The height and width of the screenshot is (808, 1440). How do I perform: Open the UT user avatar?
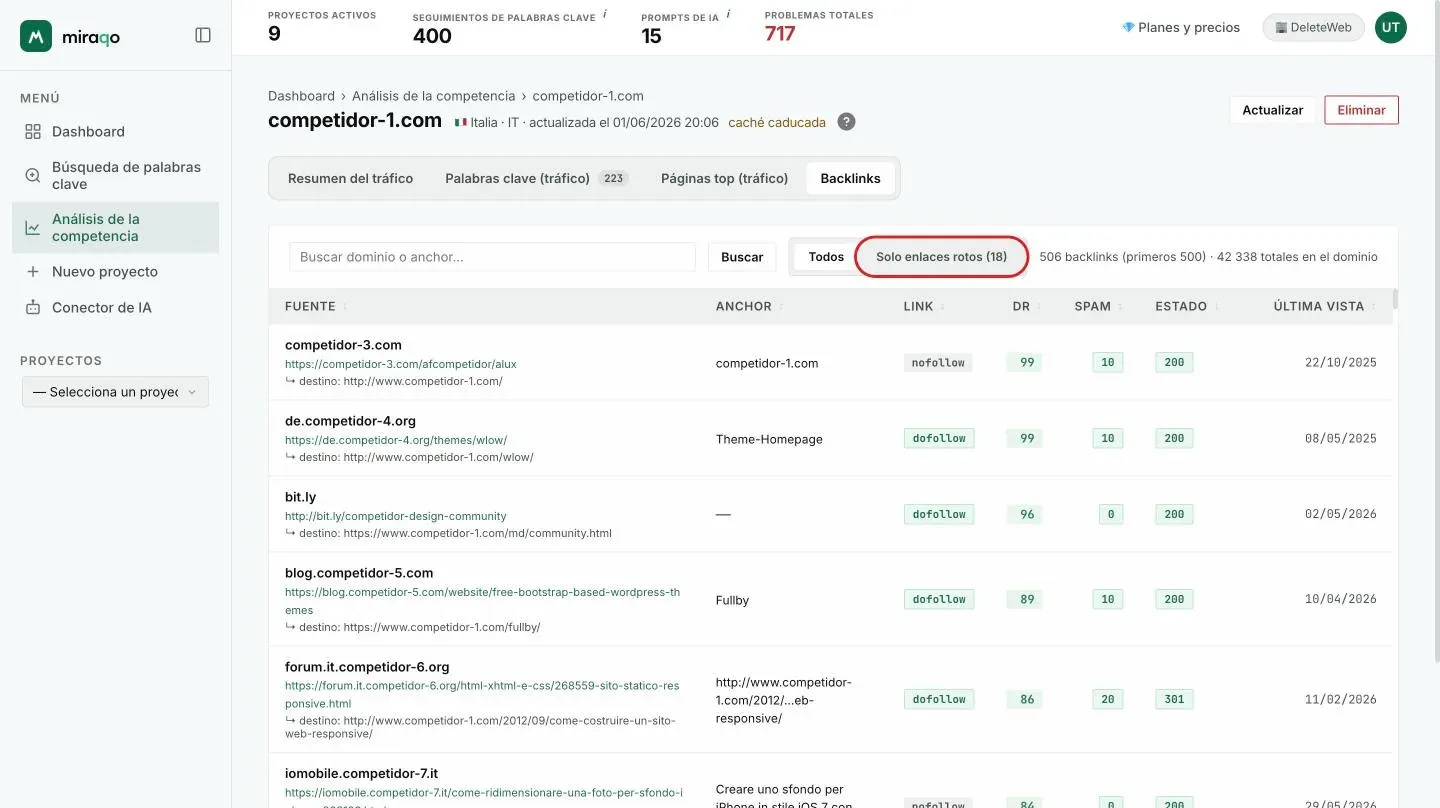1390,28
